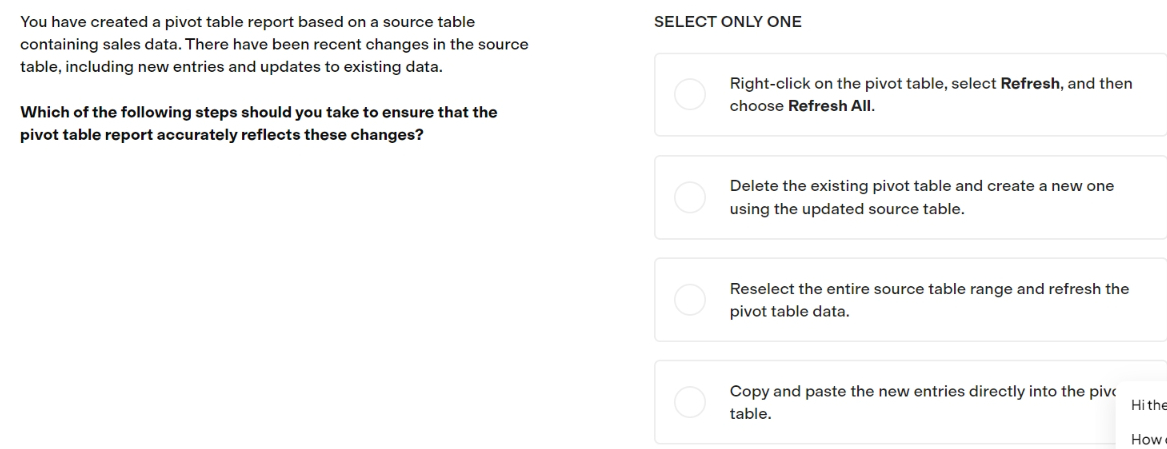Click the bold word 'Refresh' after 'select'
1167x449 pixels.
pyautogui.click(x=1030, y=83)
